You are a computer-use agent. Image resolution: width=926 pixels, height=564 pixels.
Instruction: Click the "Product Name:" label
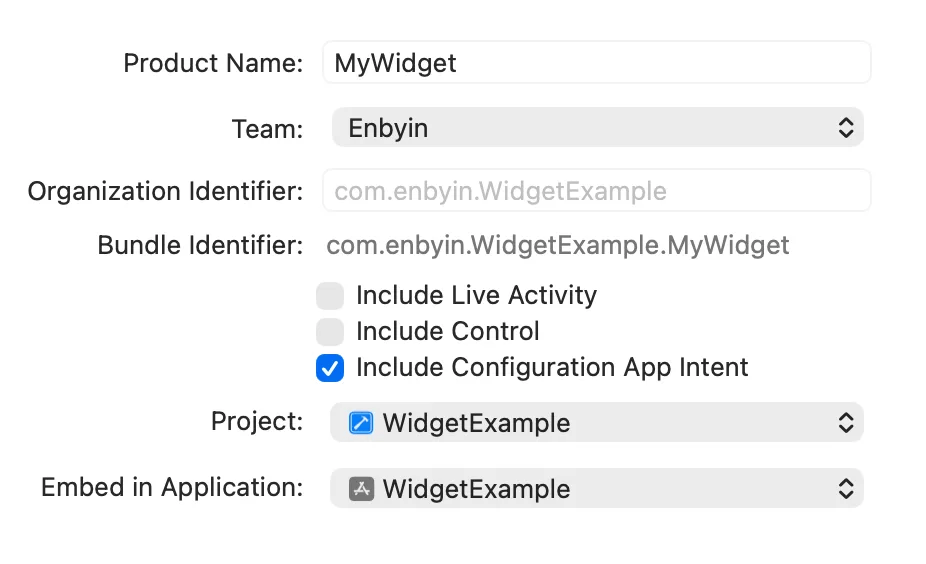click(x=212, y=64)
